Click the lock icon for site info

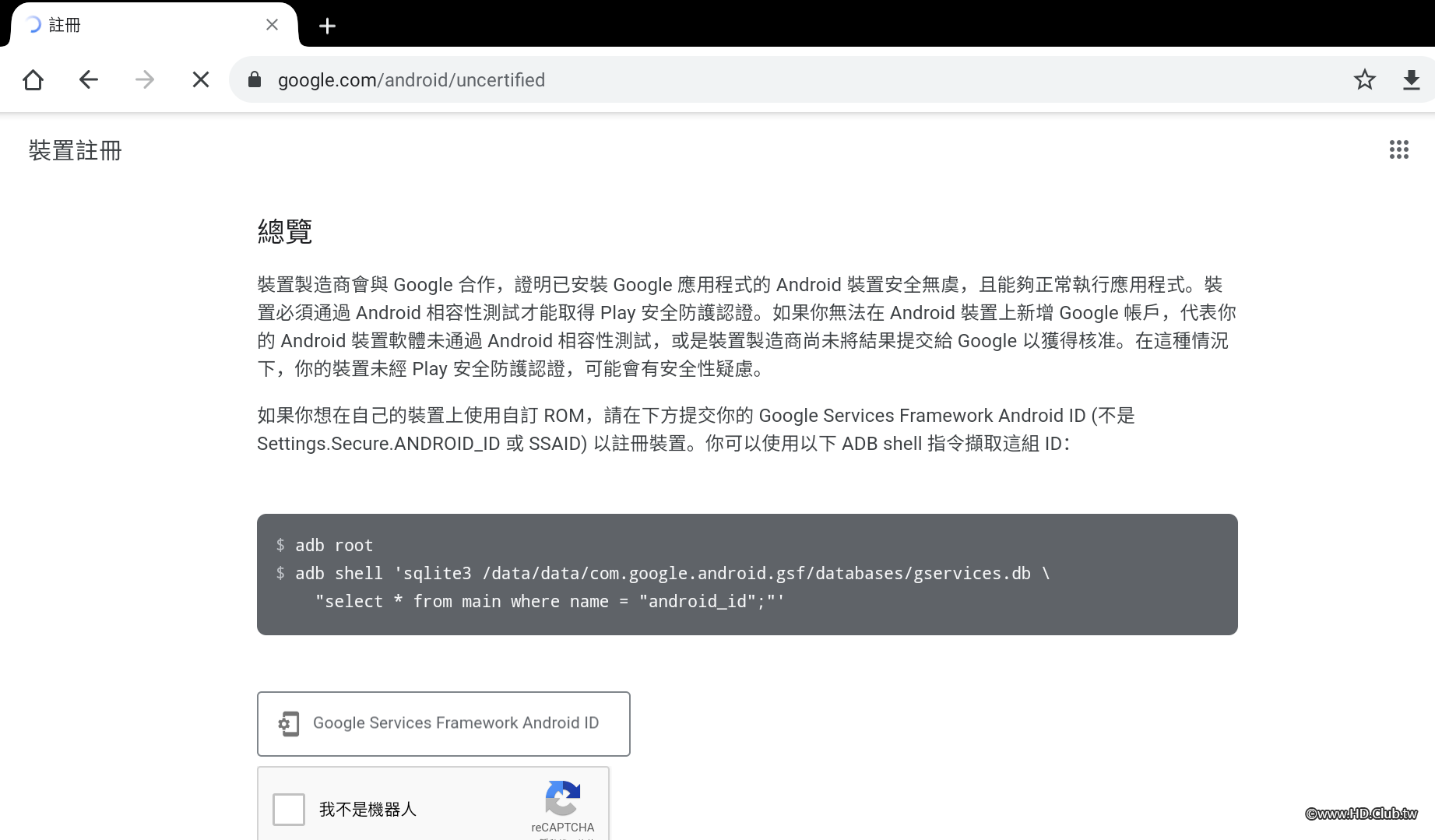pos(255,79)
